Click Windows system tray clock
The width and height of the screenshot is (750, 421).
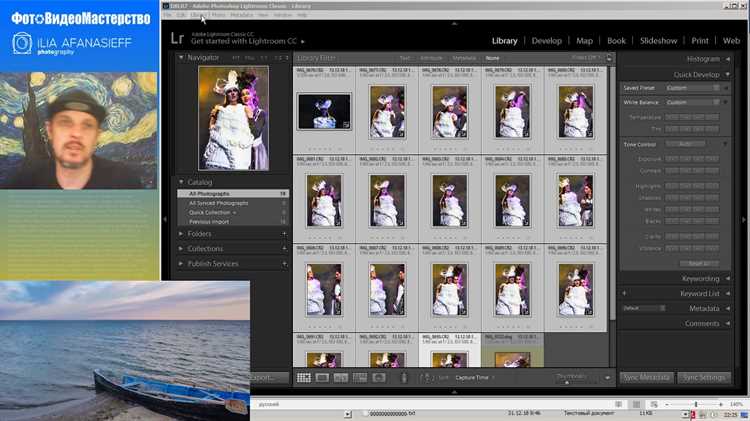(730, 415)
